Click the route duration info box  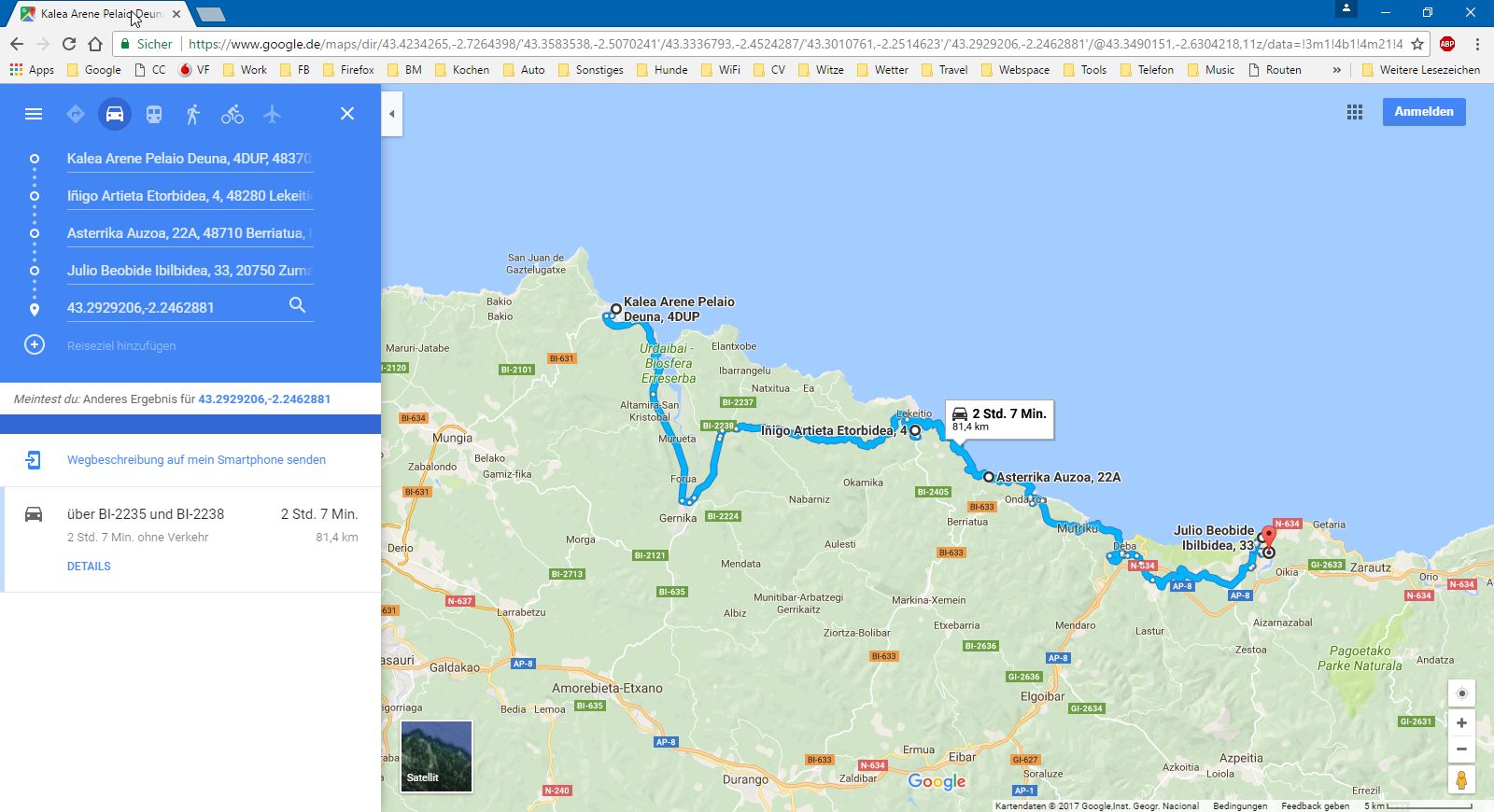999,419
